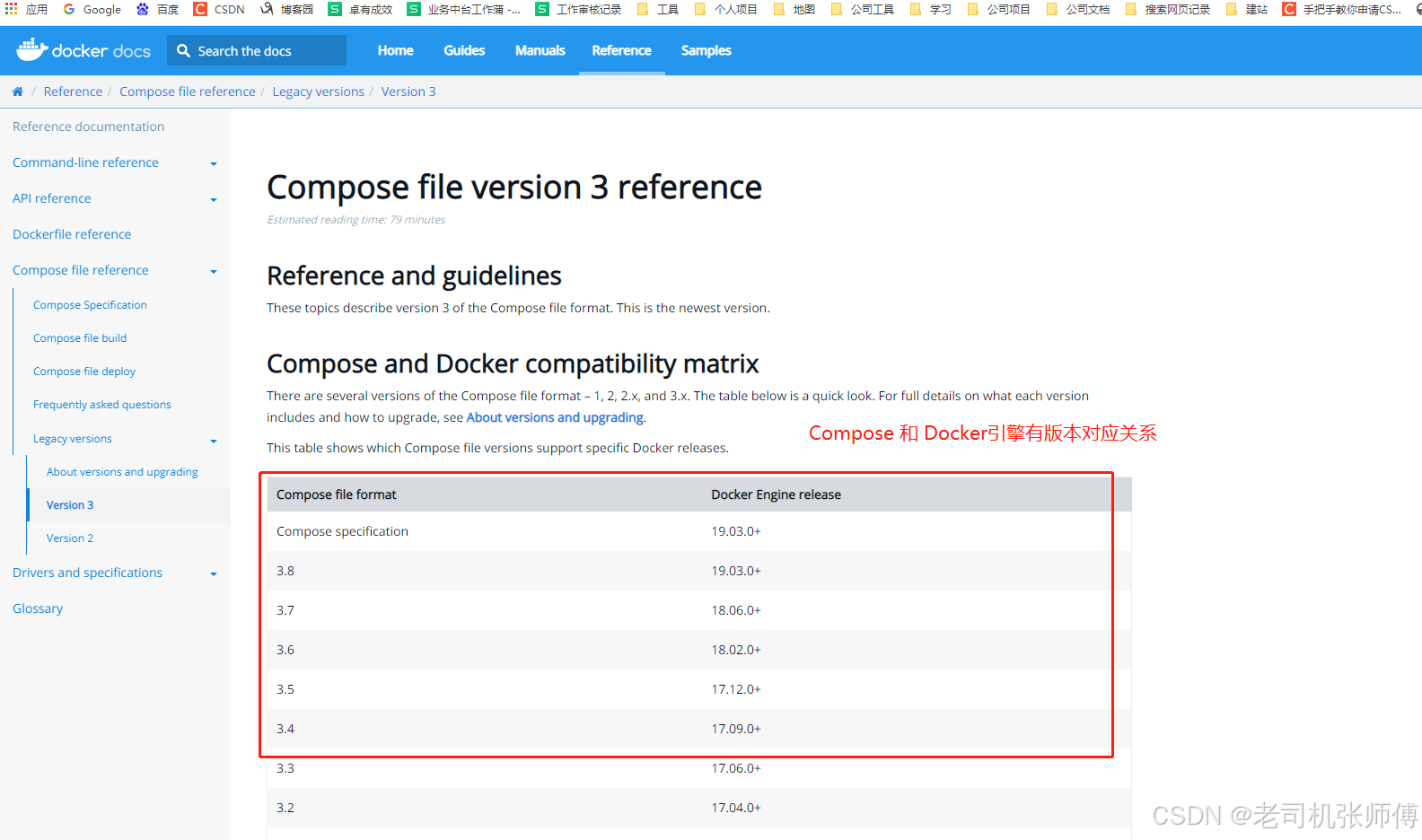Switch to the Home tab

click(395, 50)
